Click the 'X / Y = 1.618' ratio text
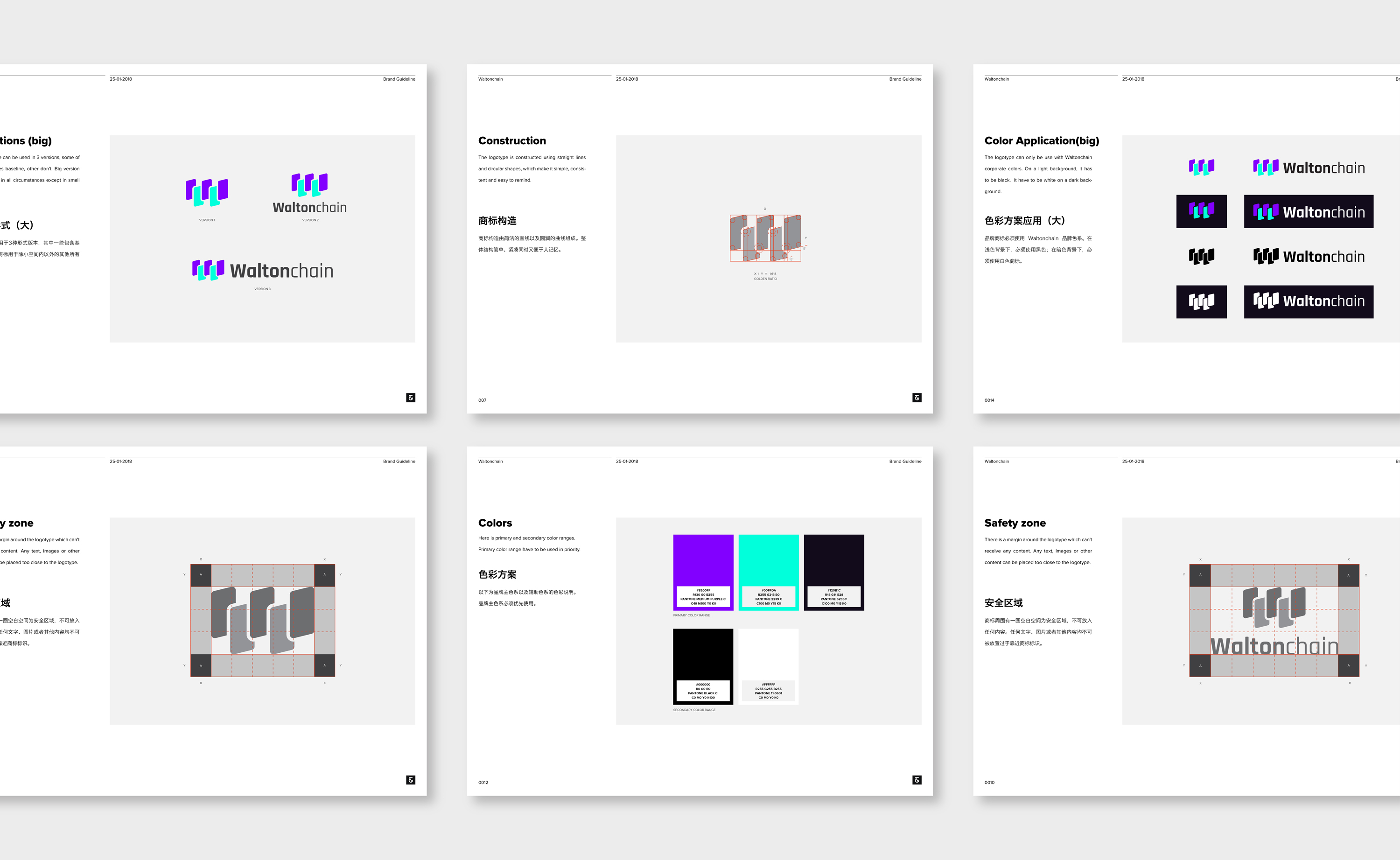This screenshot has width=1400, height=860. pyautogui.click(x=765, y=273)
